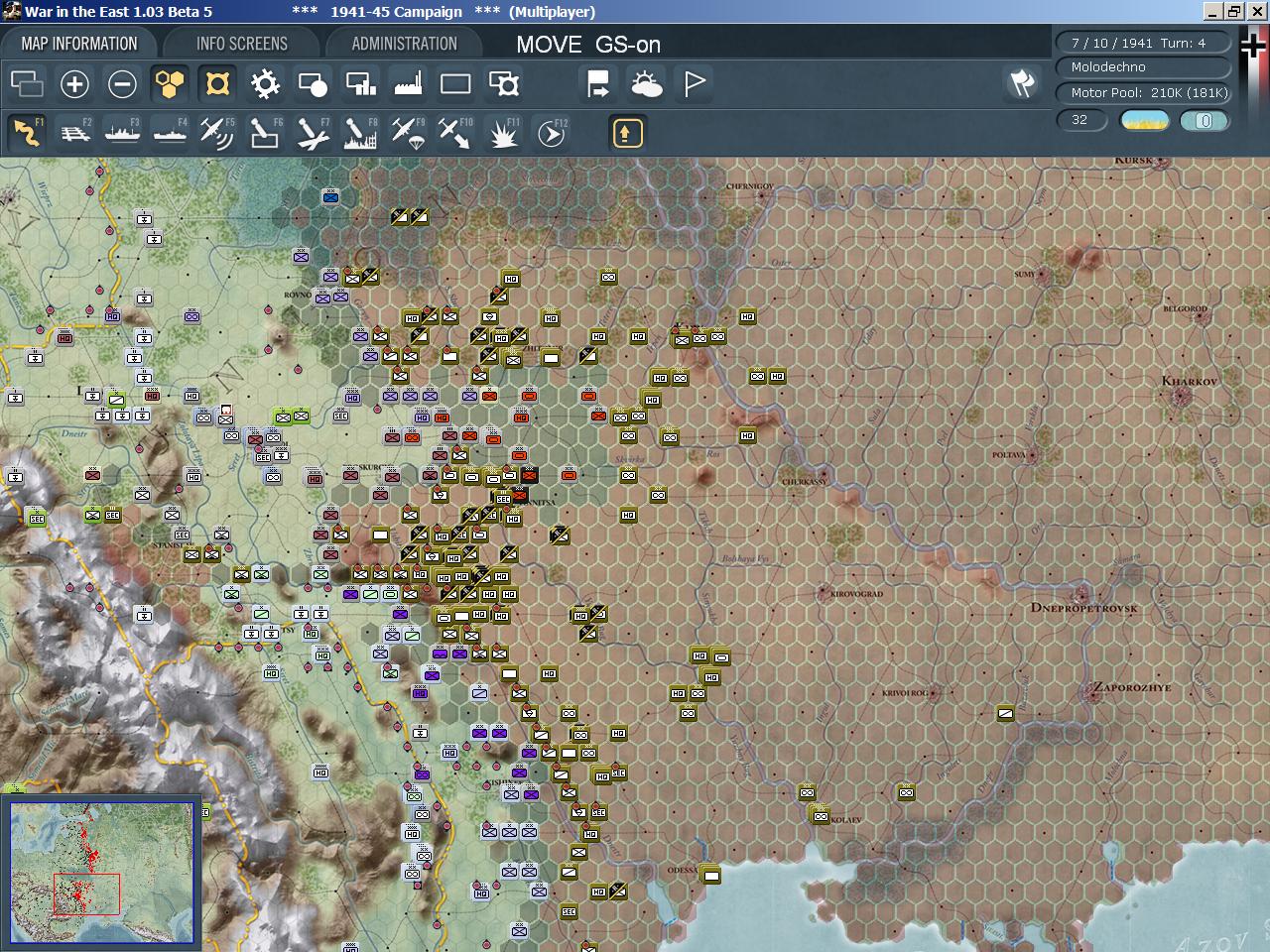Viewport: 1270px width, 952px height.
Task: Click the teal counter showing 0
Action: 1205,121
